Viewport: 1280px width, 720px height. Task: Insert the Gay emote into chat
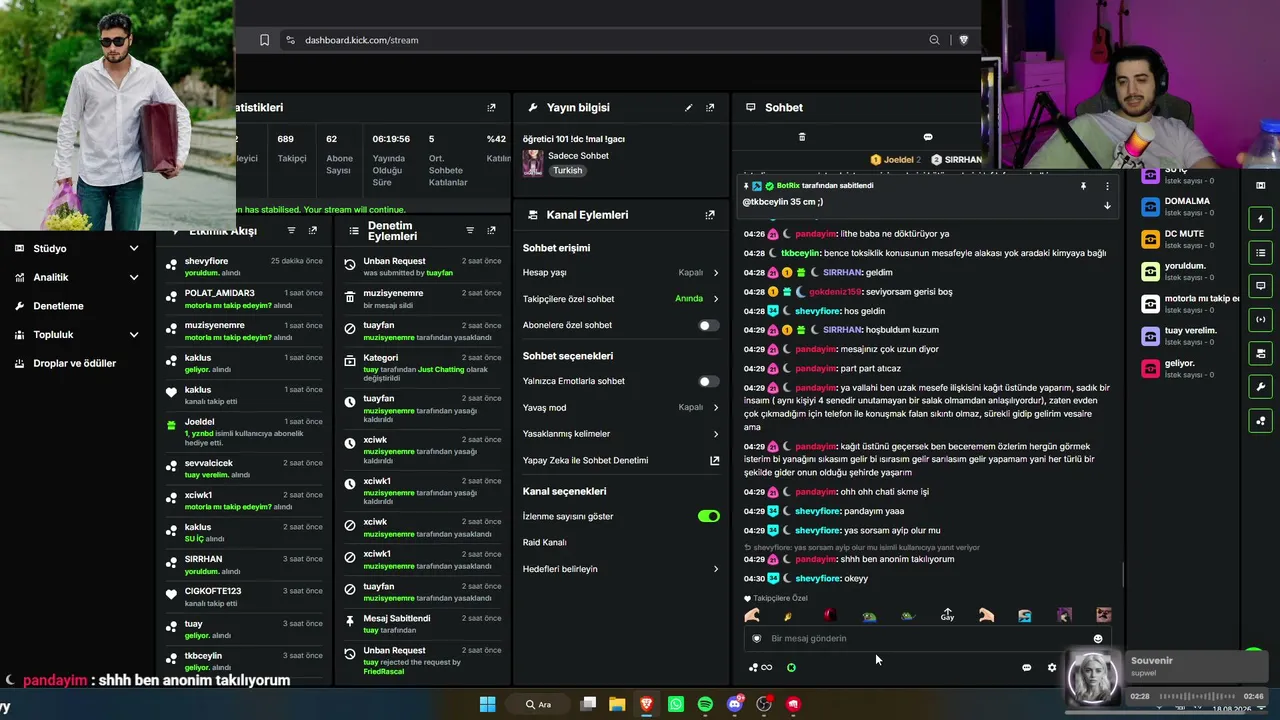pos(947,615)
